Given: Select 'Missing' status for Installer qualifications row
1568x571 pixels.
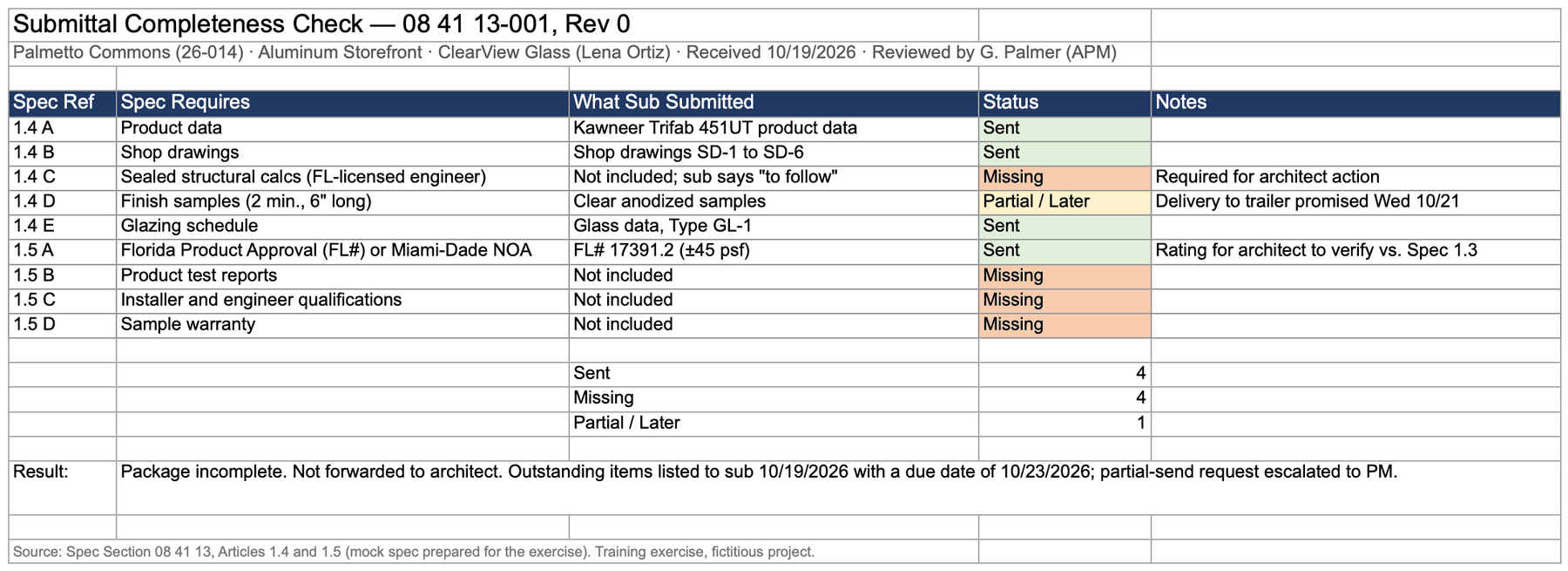Looking at the screenshot, I should [x=1064, y=300].
